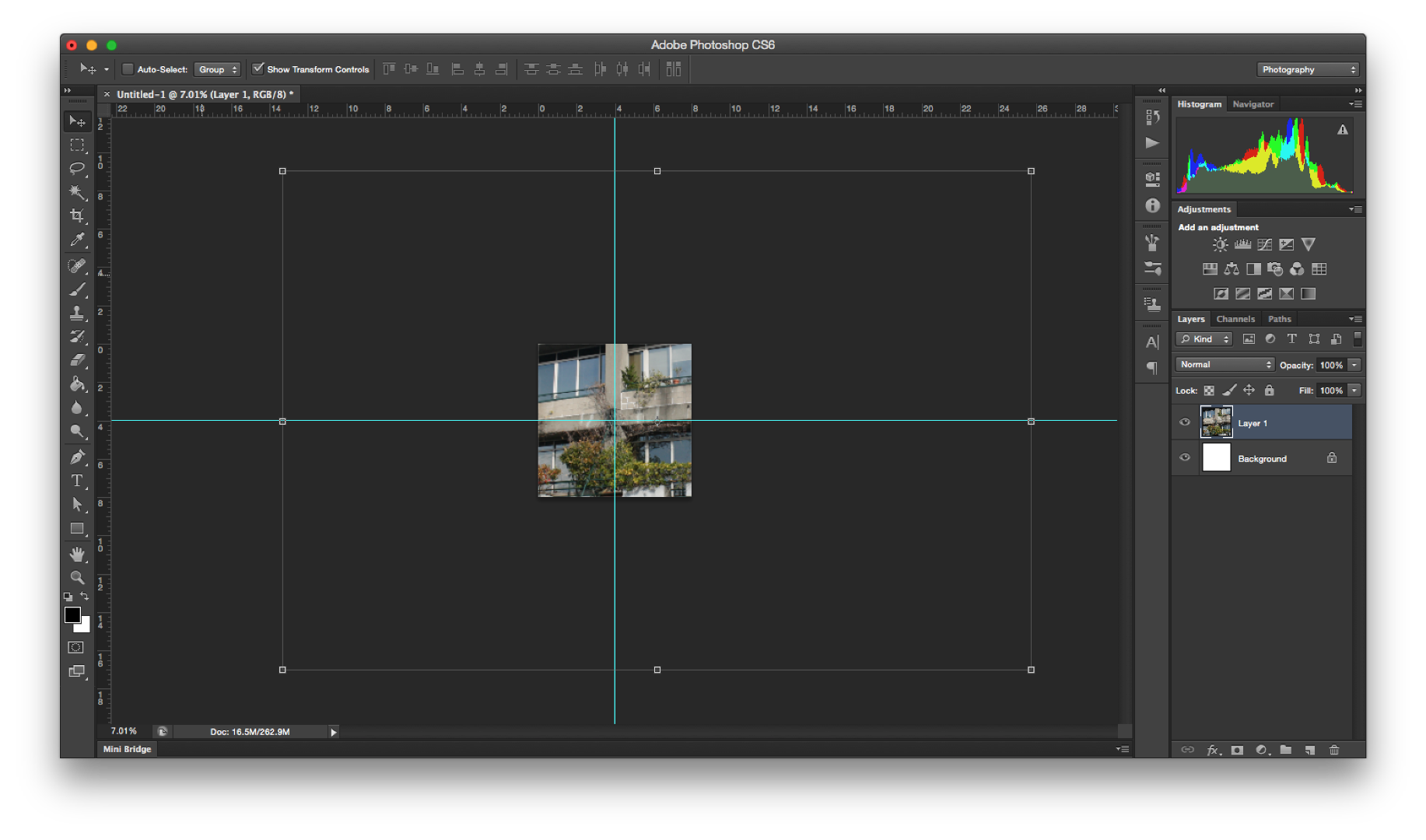Hide Layer 1 using eye icon
Viewport: 1426px width, 840px height.
click(1185, 422)
